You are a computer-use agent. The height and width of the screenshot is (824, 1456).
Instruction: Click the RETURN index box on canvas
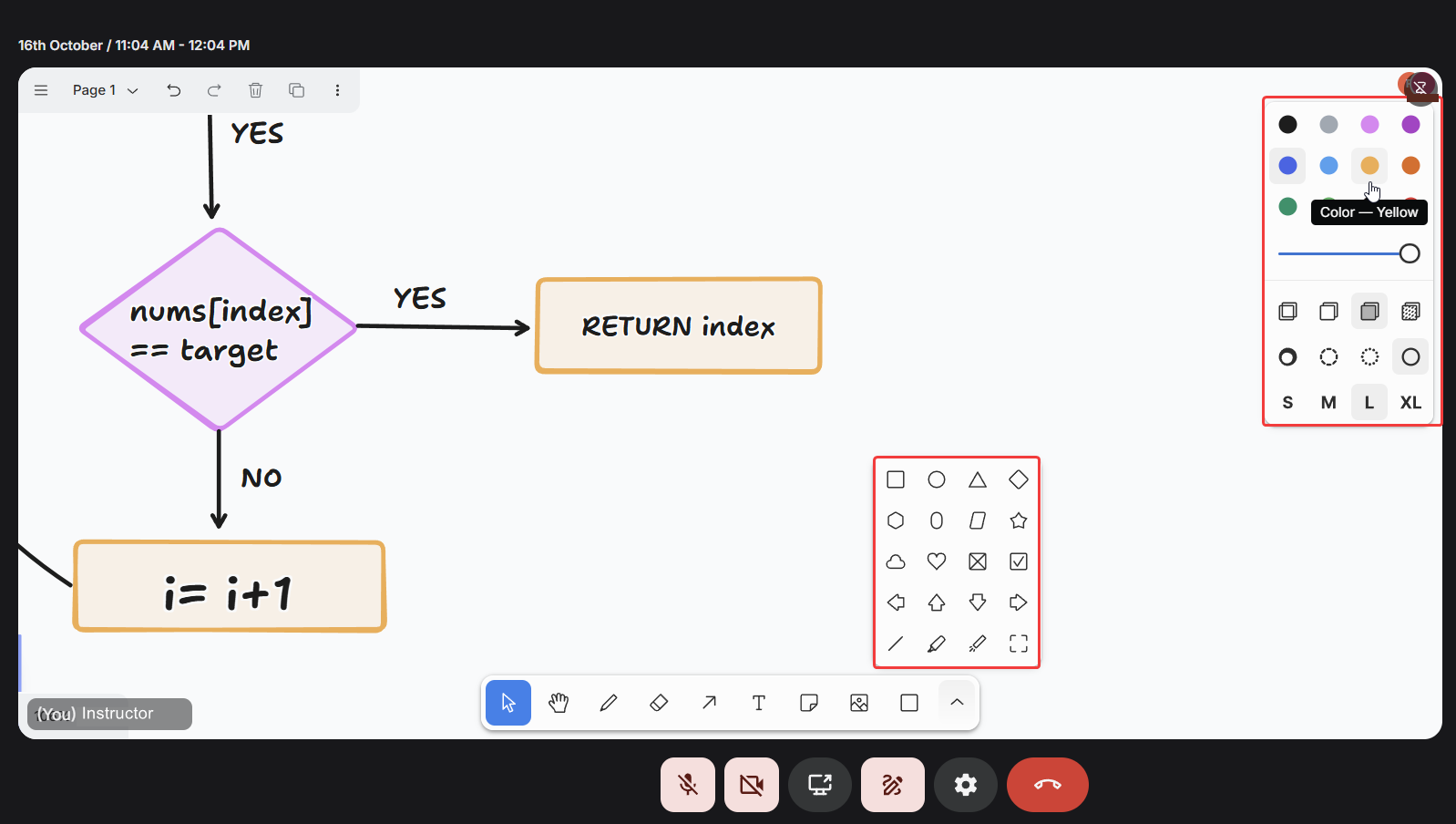tap(679, 326)
